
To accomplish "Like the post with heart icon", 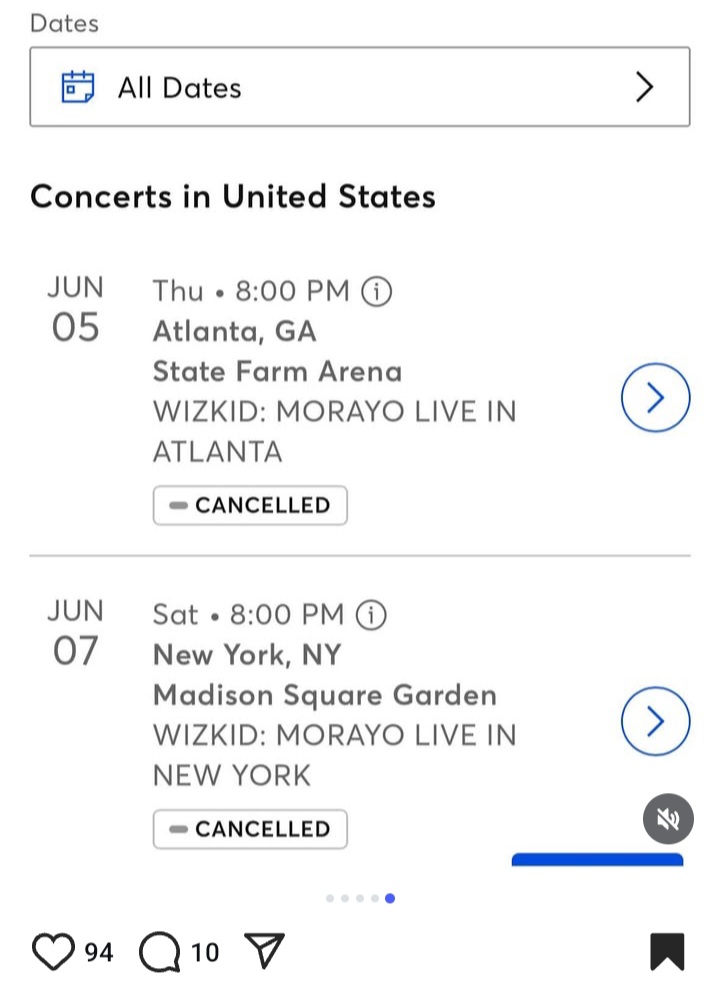I will coord(53,952).
